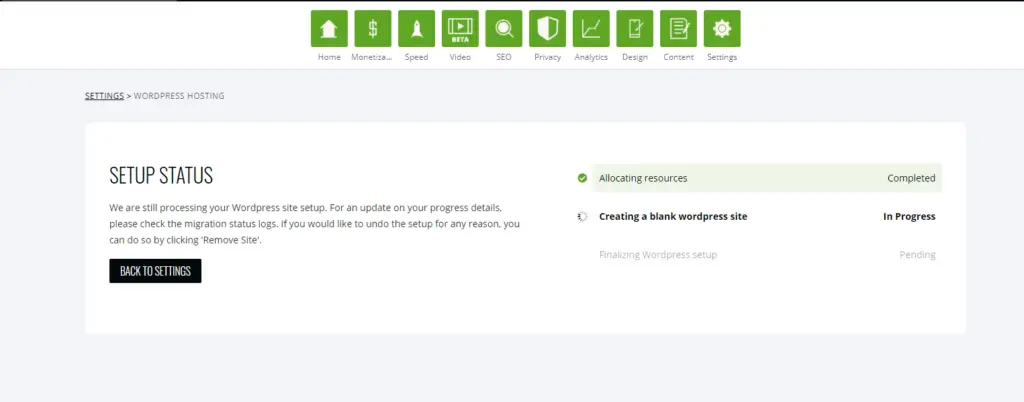Click the Content label text
Image resolution: width=1024 pixels, height=402 pixels.
point(679,57)
